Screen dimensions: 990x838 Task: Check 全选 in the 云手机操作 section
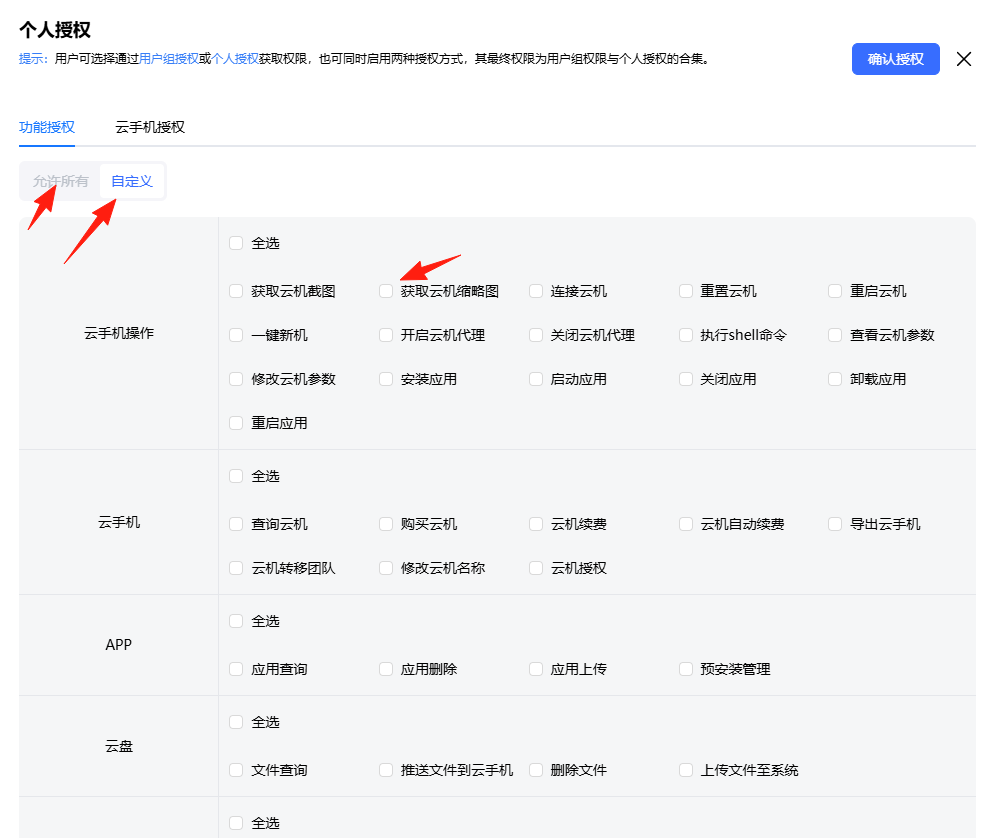(236, 243)
